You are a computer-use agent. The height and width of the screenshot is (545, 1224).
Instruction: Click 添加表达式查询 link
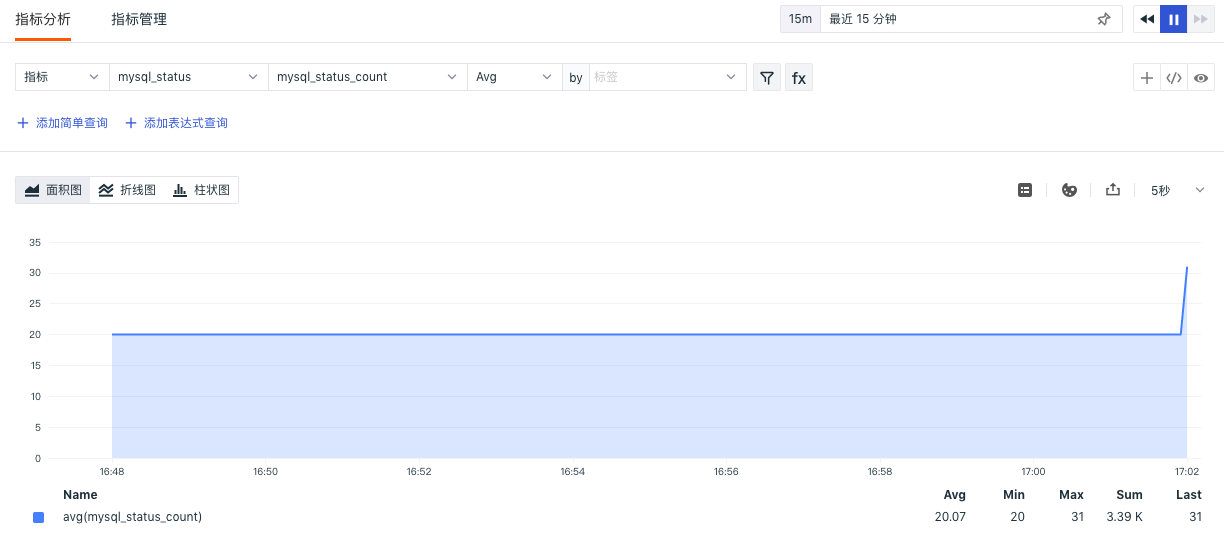point(176,123)
